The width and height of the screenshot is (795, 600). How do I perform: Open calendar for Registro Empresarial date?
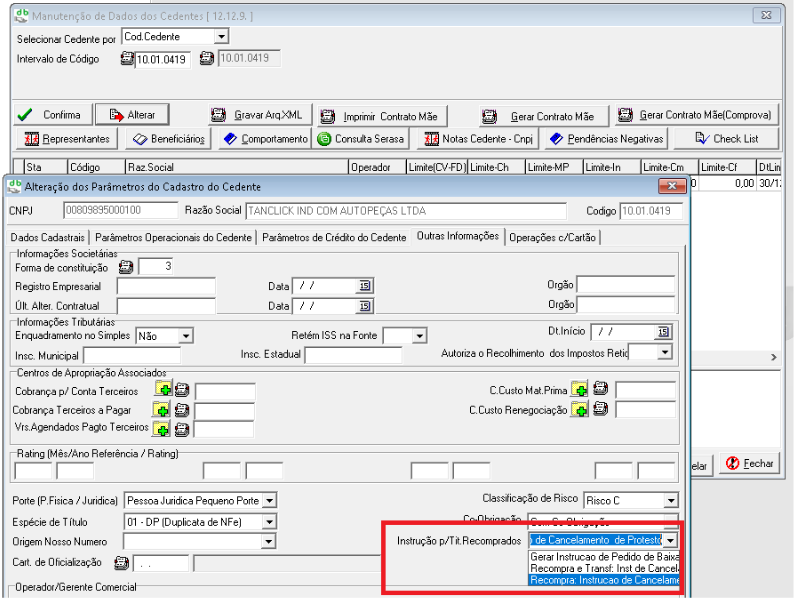pos(365,286)
